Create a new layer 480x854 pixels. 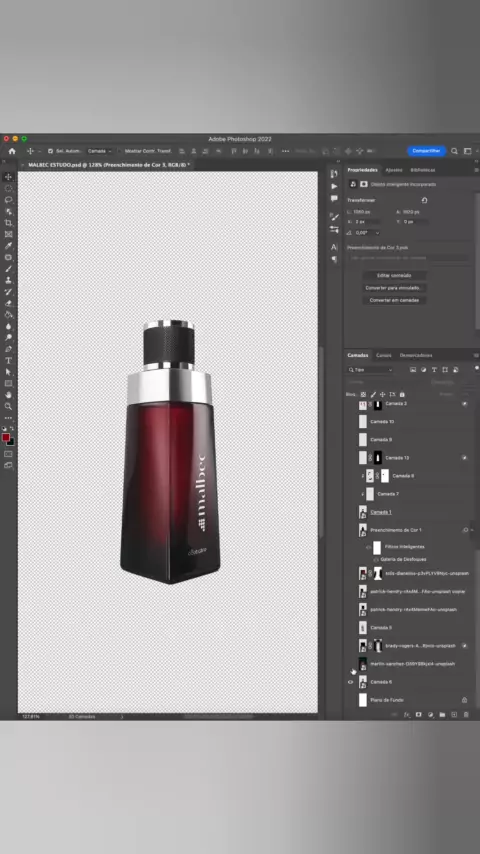[x=454, y=715]
